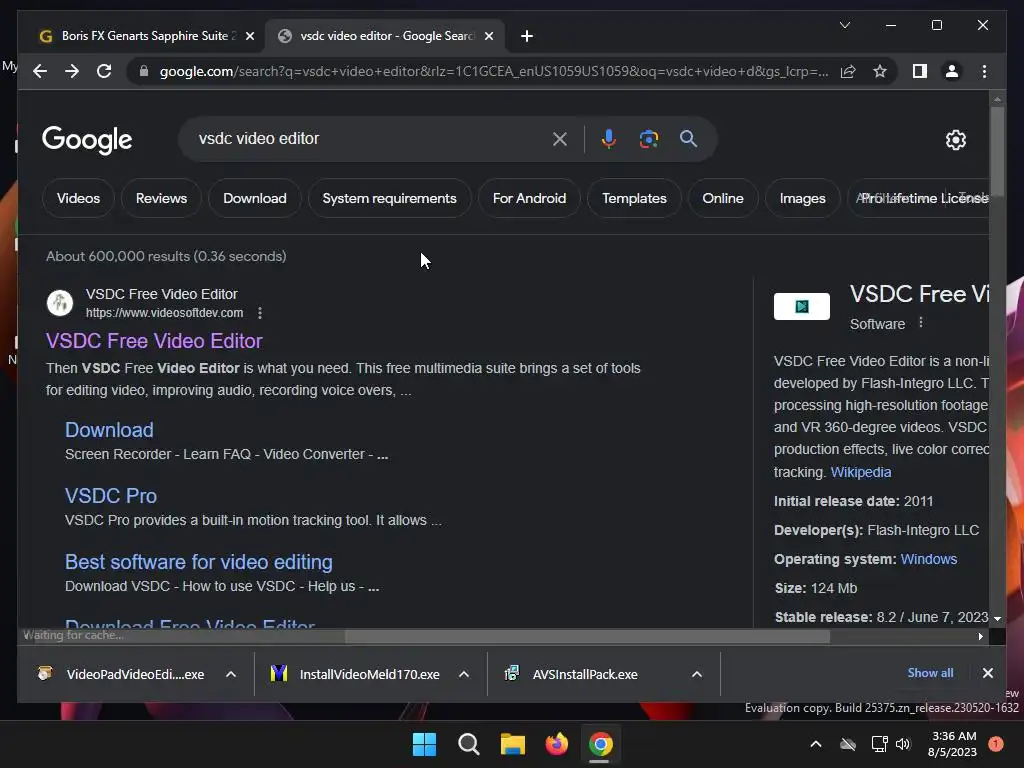This screenshot has width=1024, height=768.
Task: Close the Boris FX Genarts tab
Action: (249, 36)
